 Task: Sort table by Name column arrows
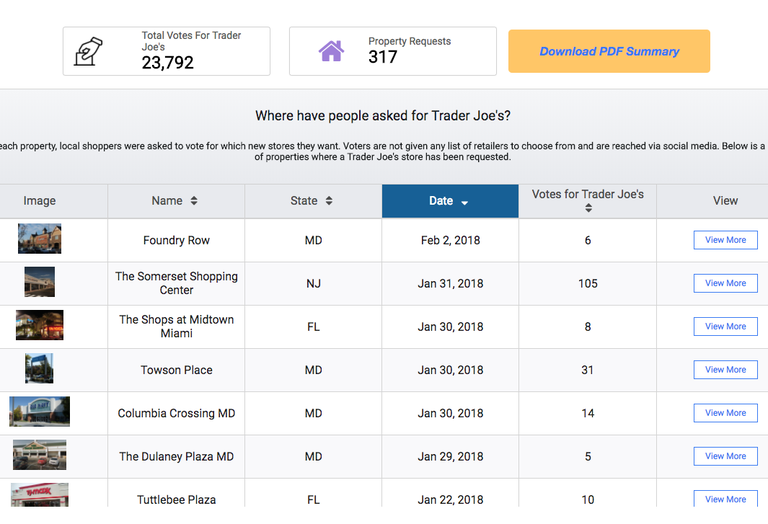[194, 201]
